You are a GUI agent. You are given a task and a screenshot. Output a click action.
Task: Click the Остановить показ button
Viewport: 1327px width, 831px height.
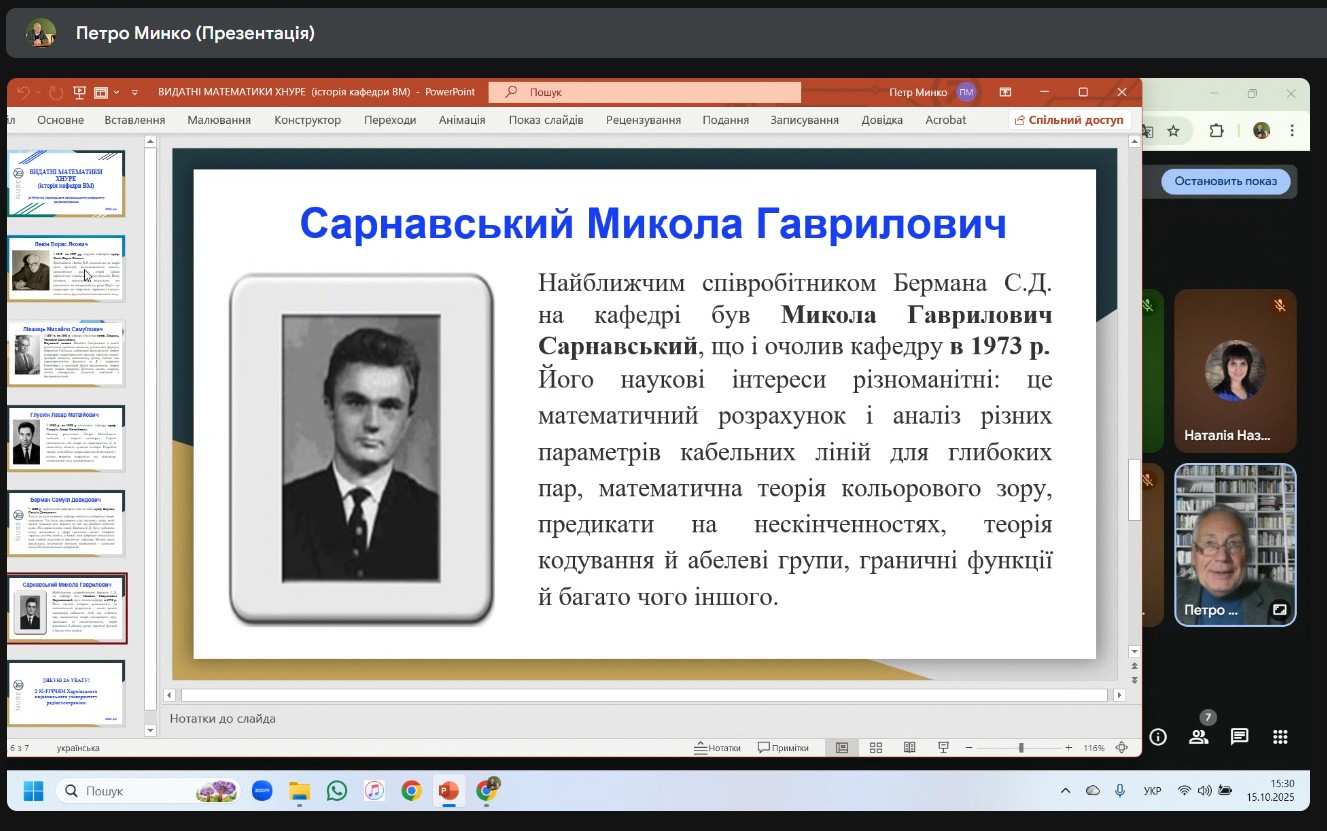(x=1225, y=181)
